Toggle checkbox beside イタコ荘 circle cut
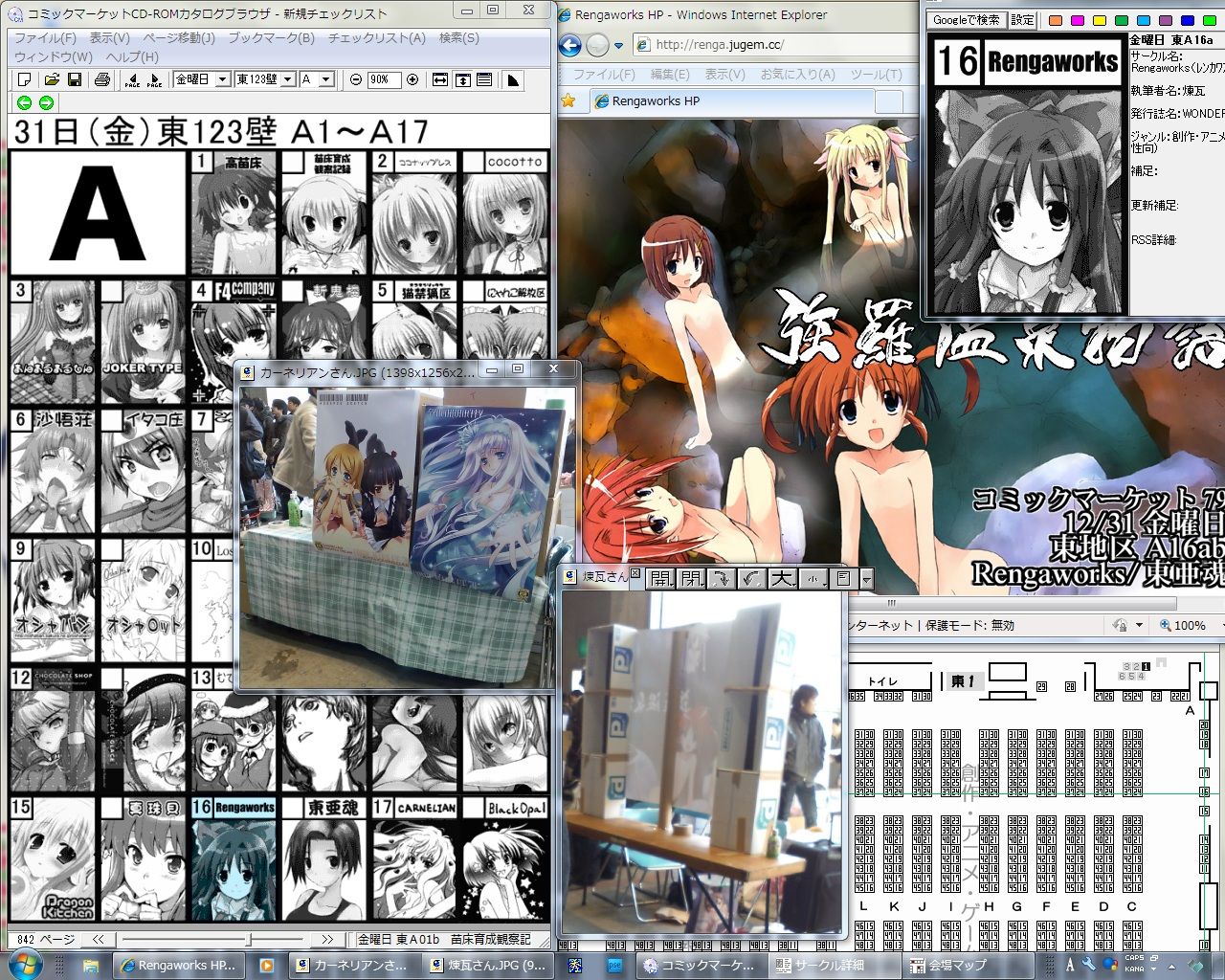The image size is (1225, 980). click(111, 419)
